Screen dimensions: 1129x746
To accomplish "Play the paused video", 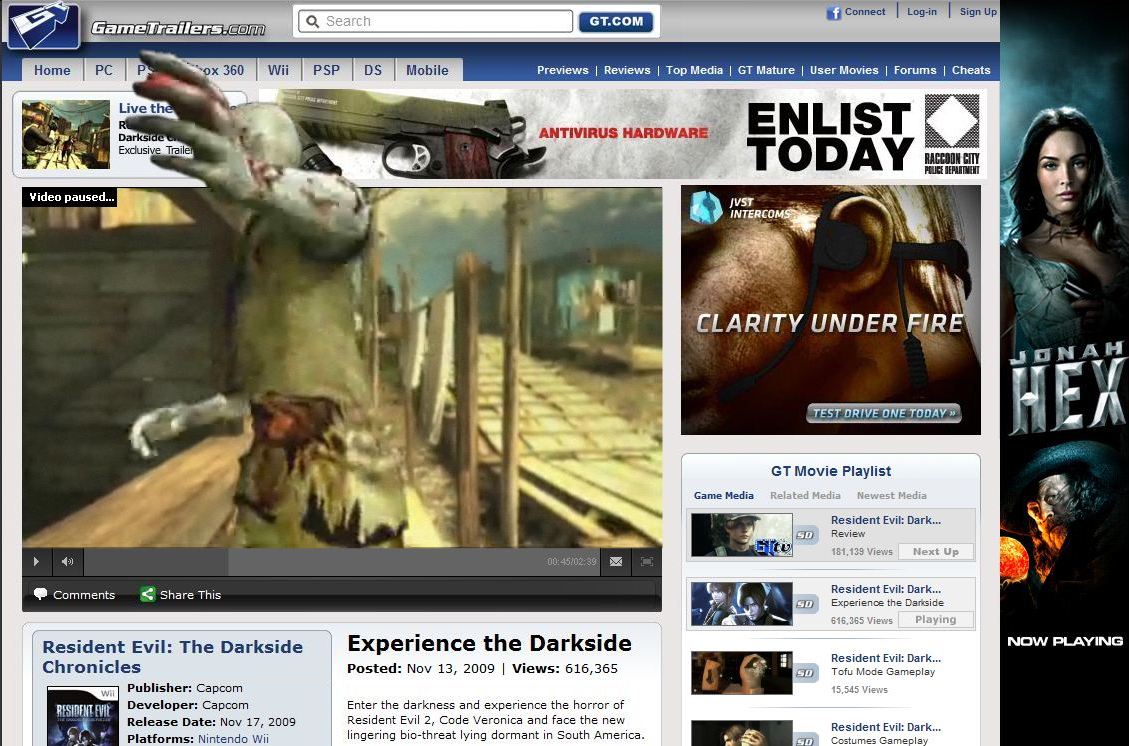I will pos(36,562).
